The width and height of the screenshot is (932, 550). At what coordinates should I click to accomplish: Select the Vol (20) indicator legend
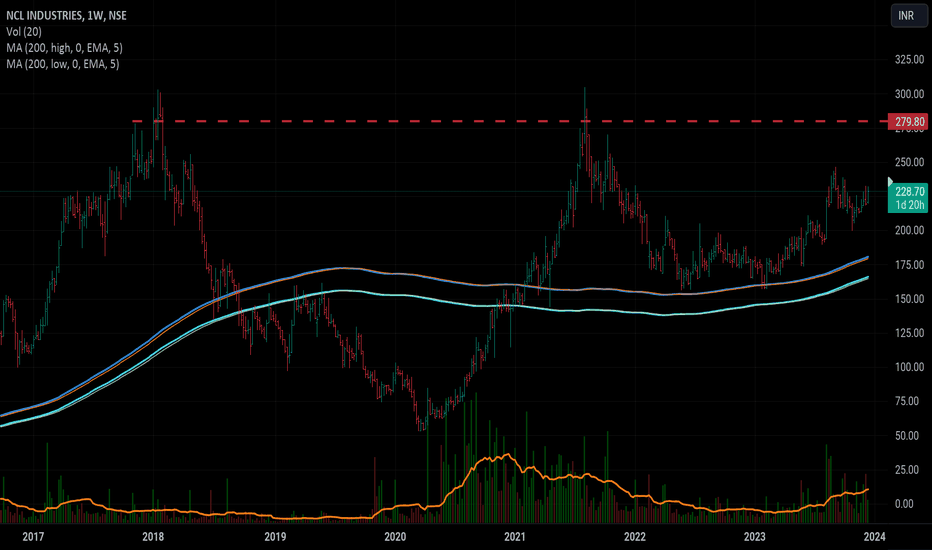click(24, 32)
